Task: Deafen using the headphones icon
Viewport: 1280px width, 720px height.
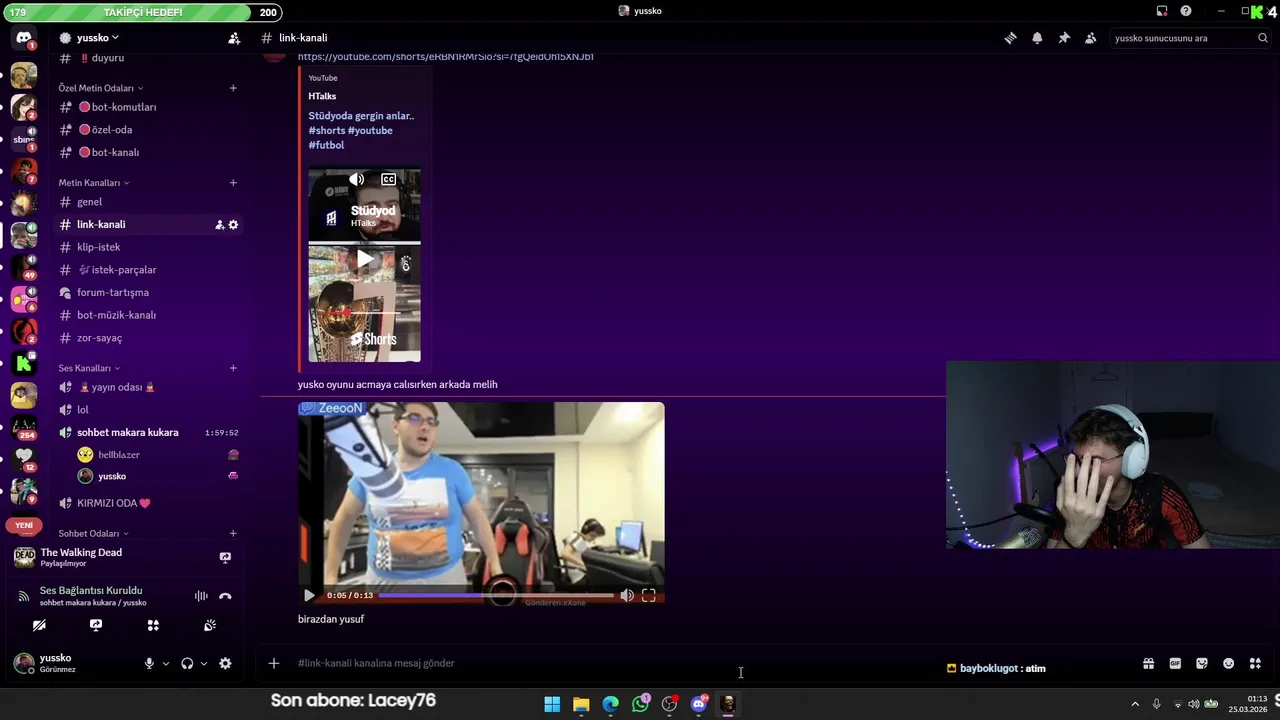Action: [187, 663]
